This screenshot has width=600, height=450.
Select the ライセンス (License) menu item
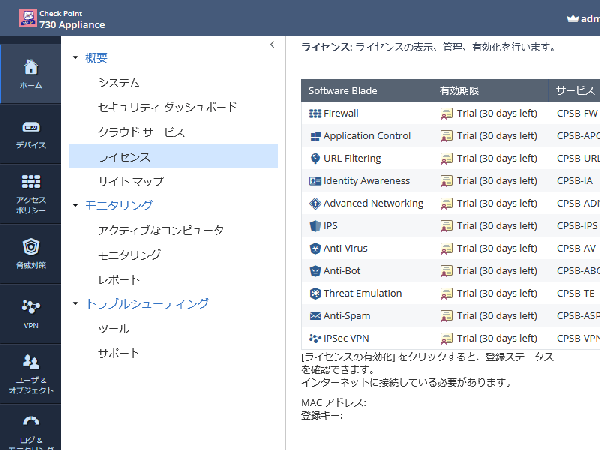click(x=173, y=156)
